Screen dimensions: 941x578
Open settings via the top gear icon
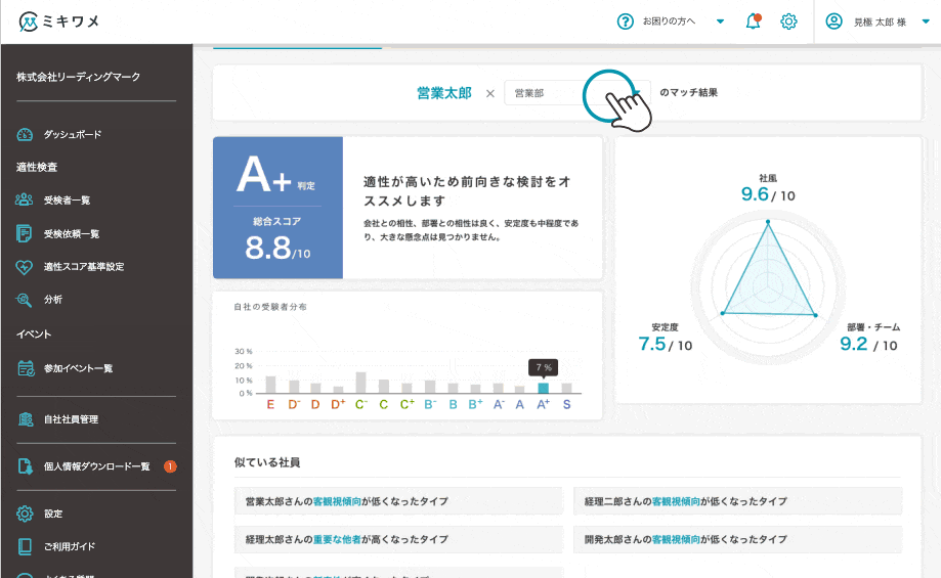(x=788, y=21)
